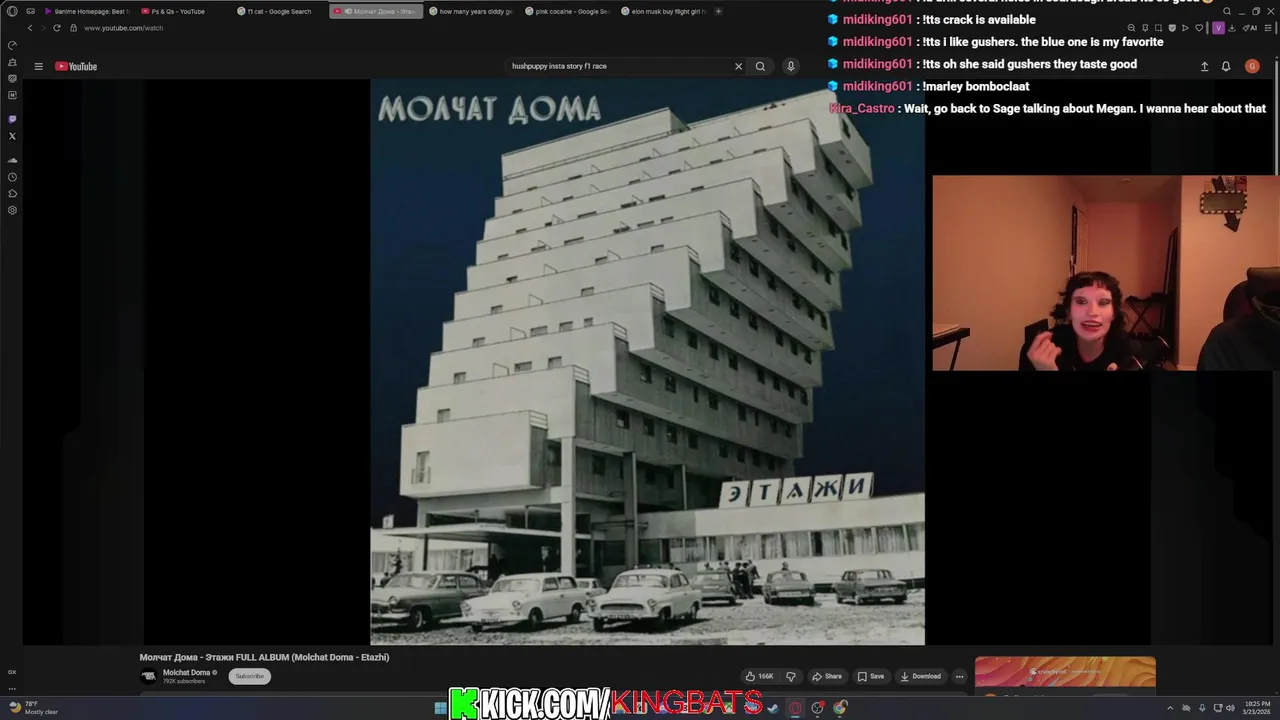Open the browser workspaces icon beside tabs
This screenshot has height=720, width=1280.
pos(30,11)
